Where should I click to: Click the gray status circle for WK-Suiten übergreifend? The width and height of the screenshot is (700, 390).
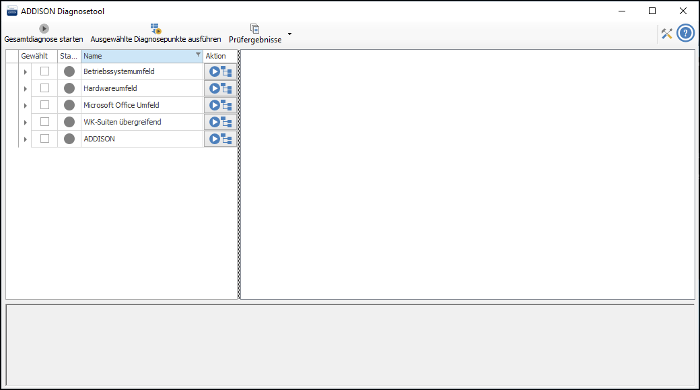[69, 122]
